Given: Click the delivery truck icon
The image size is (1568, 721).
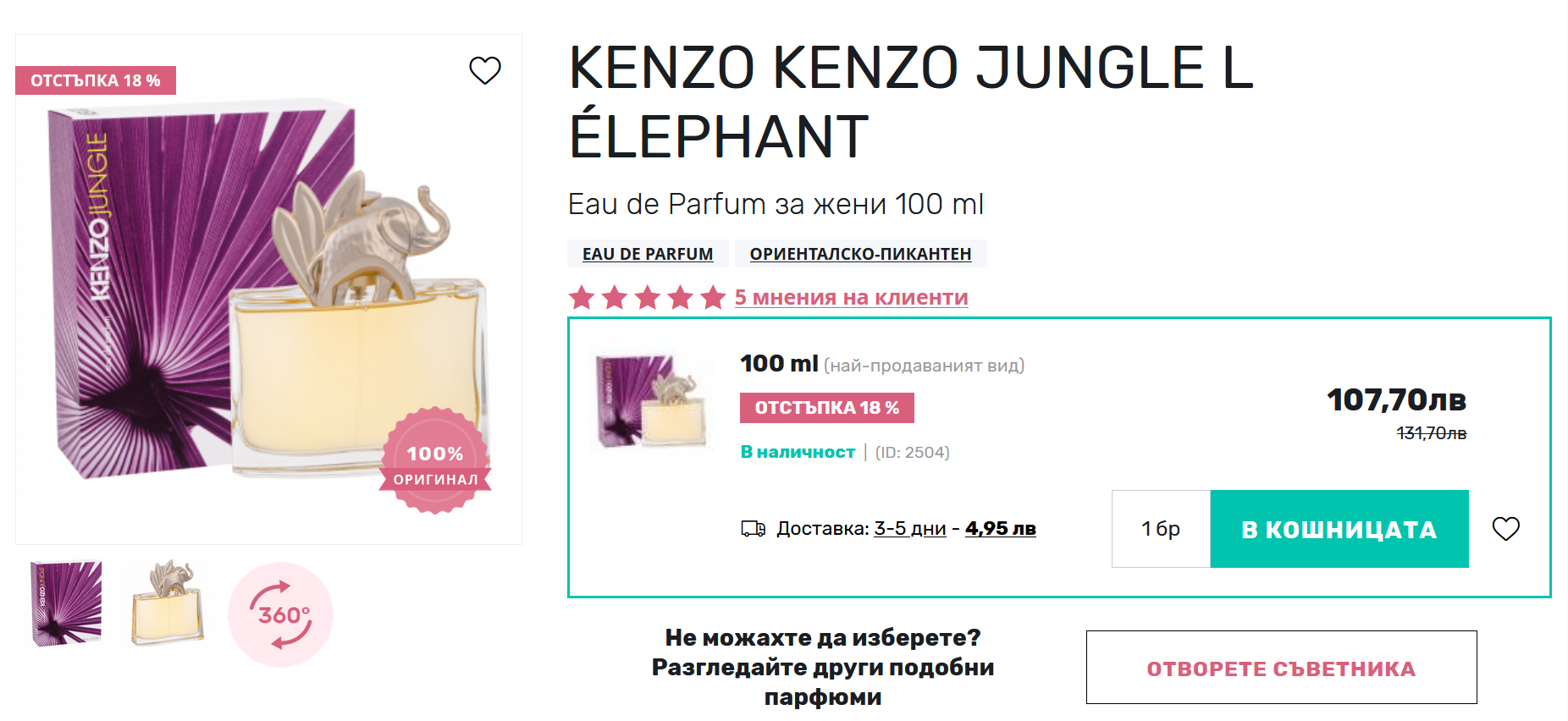Looking at the screenshot, I should pos(753,529).
